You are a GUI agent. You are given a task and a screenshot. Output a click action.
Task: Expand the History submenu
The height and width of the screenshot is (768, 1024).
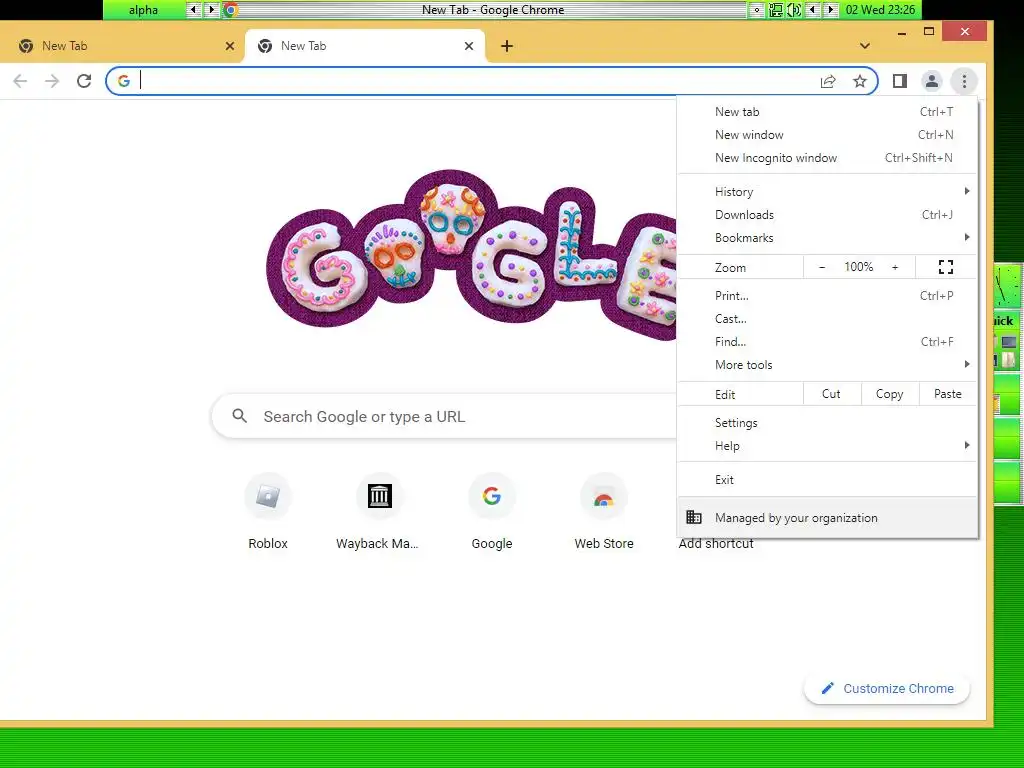[827, 191]
